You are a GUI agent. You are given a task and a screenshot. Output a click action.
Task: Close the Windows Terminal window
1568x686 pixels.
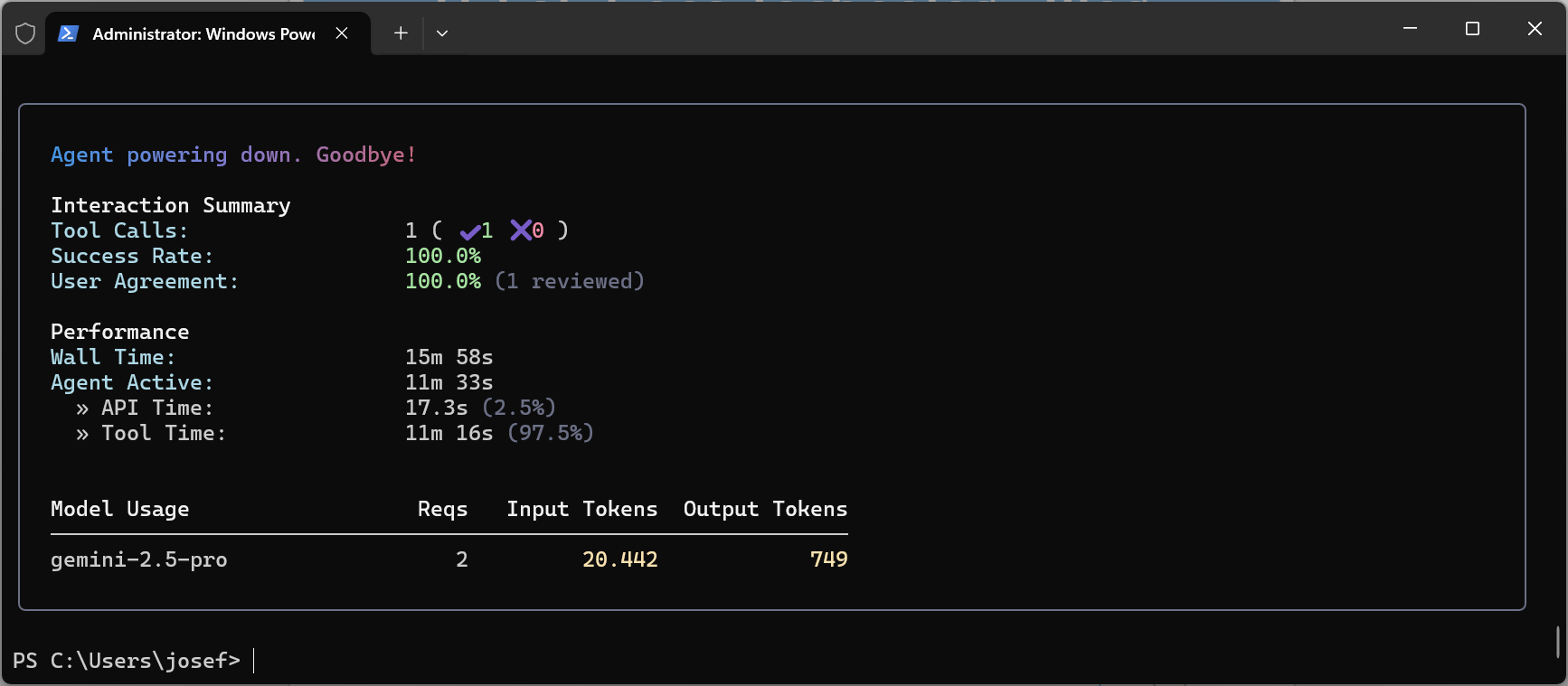click(1535, 29)
